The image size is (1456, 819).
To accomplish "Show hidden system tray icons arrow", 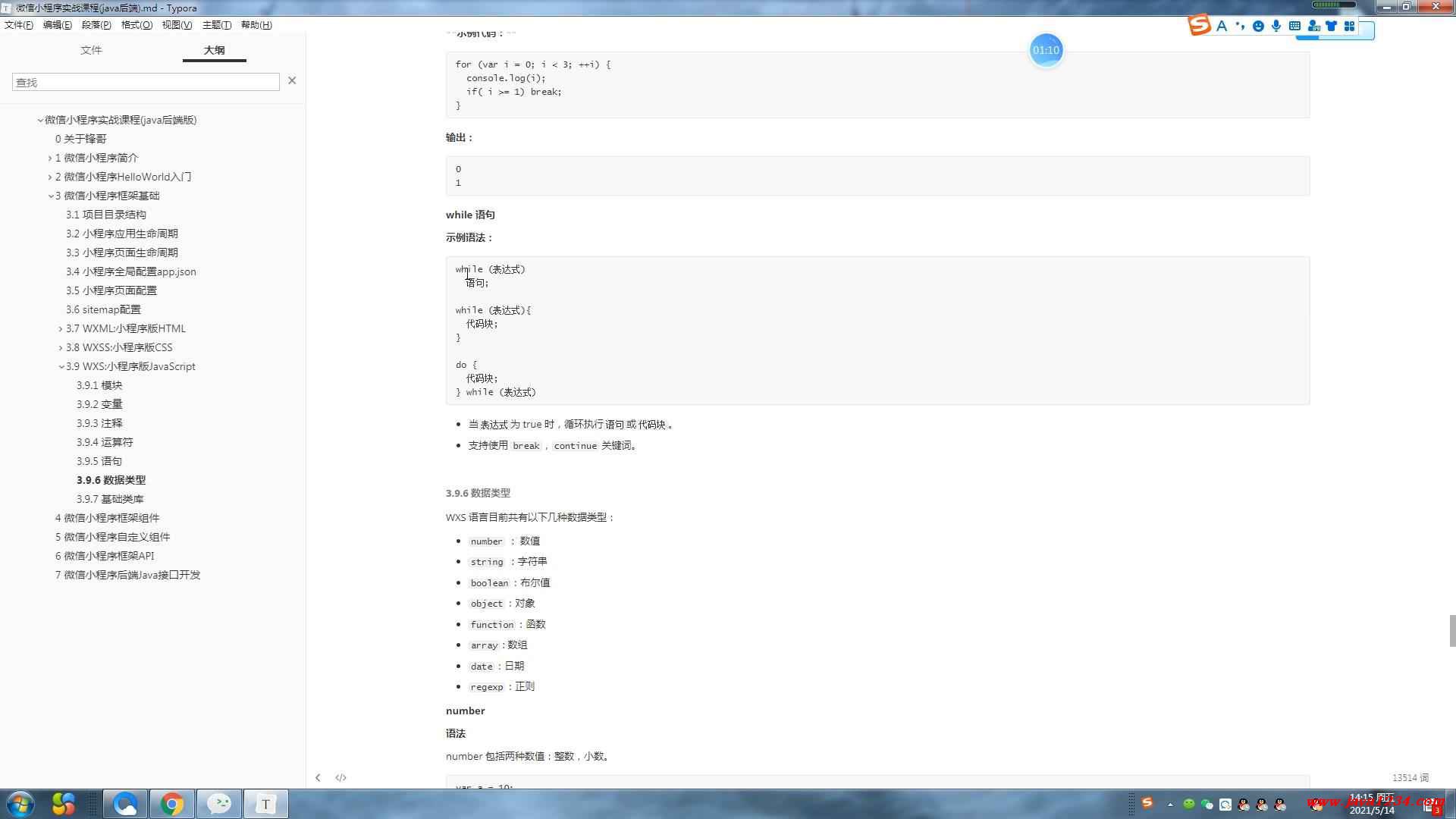I will [1170, 805].
